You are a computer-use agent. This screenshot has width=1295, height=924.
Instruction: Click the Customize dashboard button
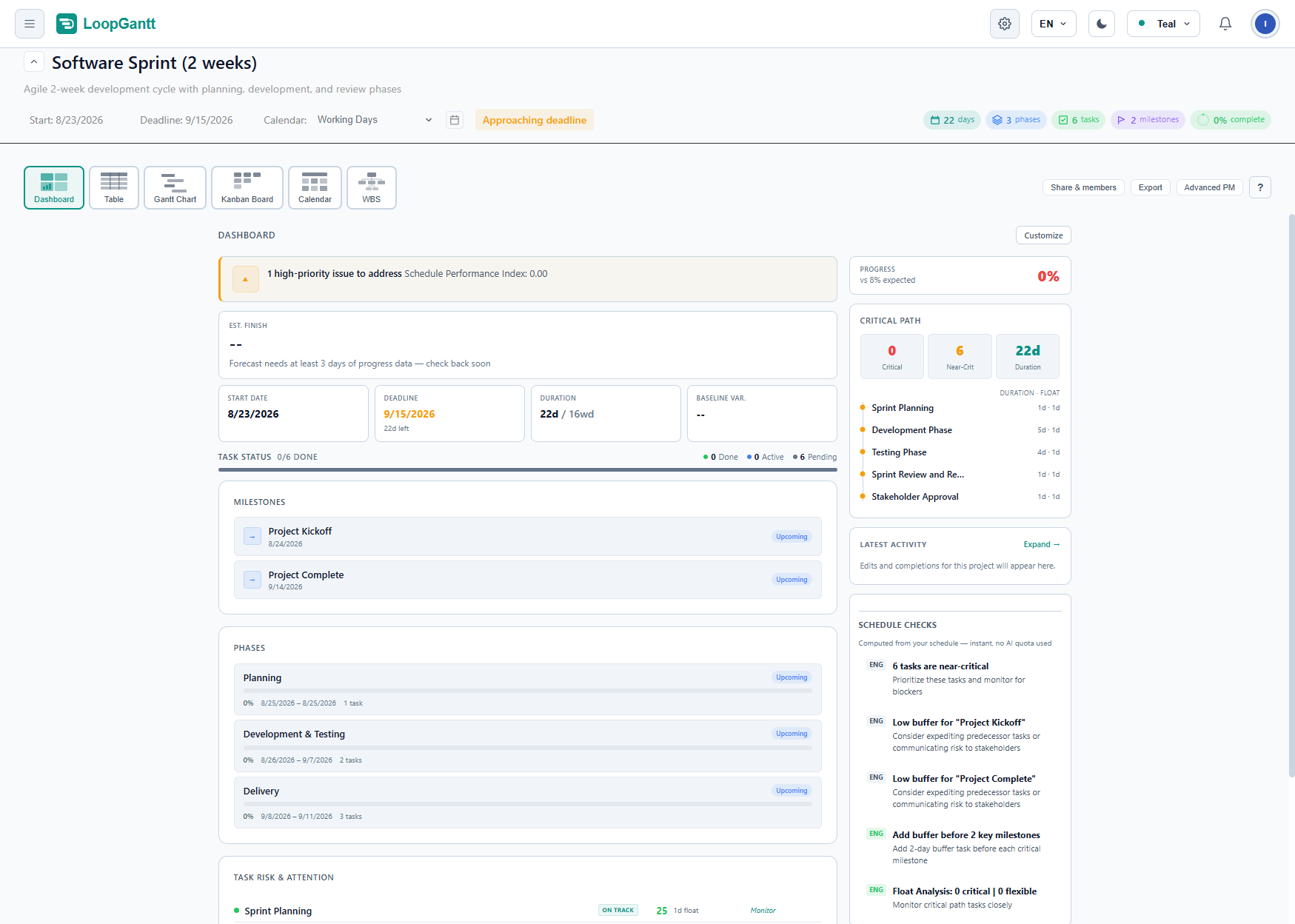click(1043, 235)
